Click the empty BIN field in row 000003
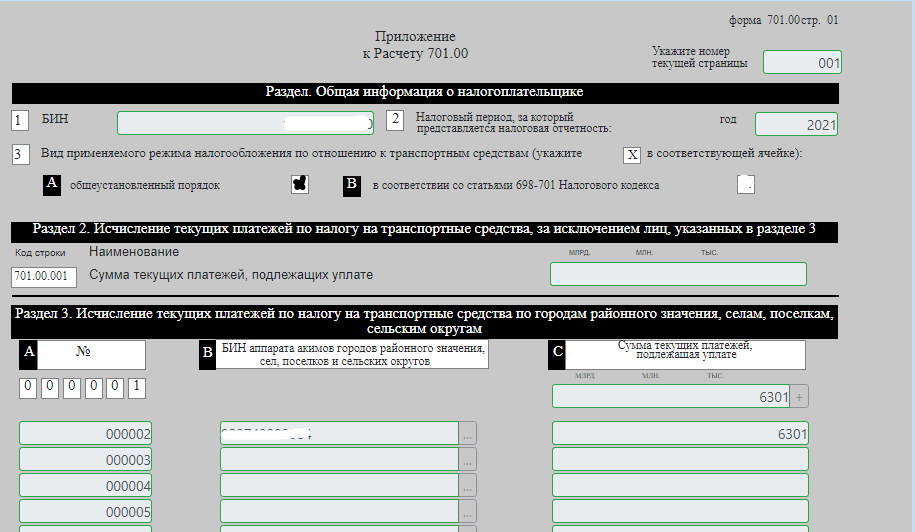The image size is (915, 532). pyautogui.click(x=338, y=460)
